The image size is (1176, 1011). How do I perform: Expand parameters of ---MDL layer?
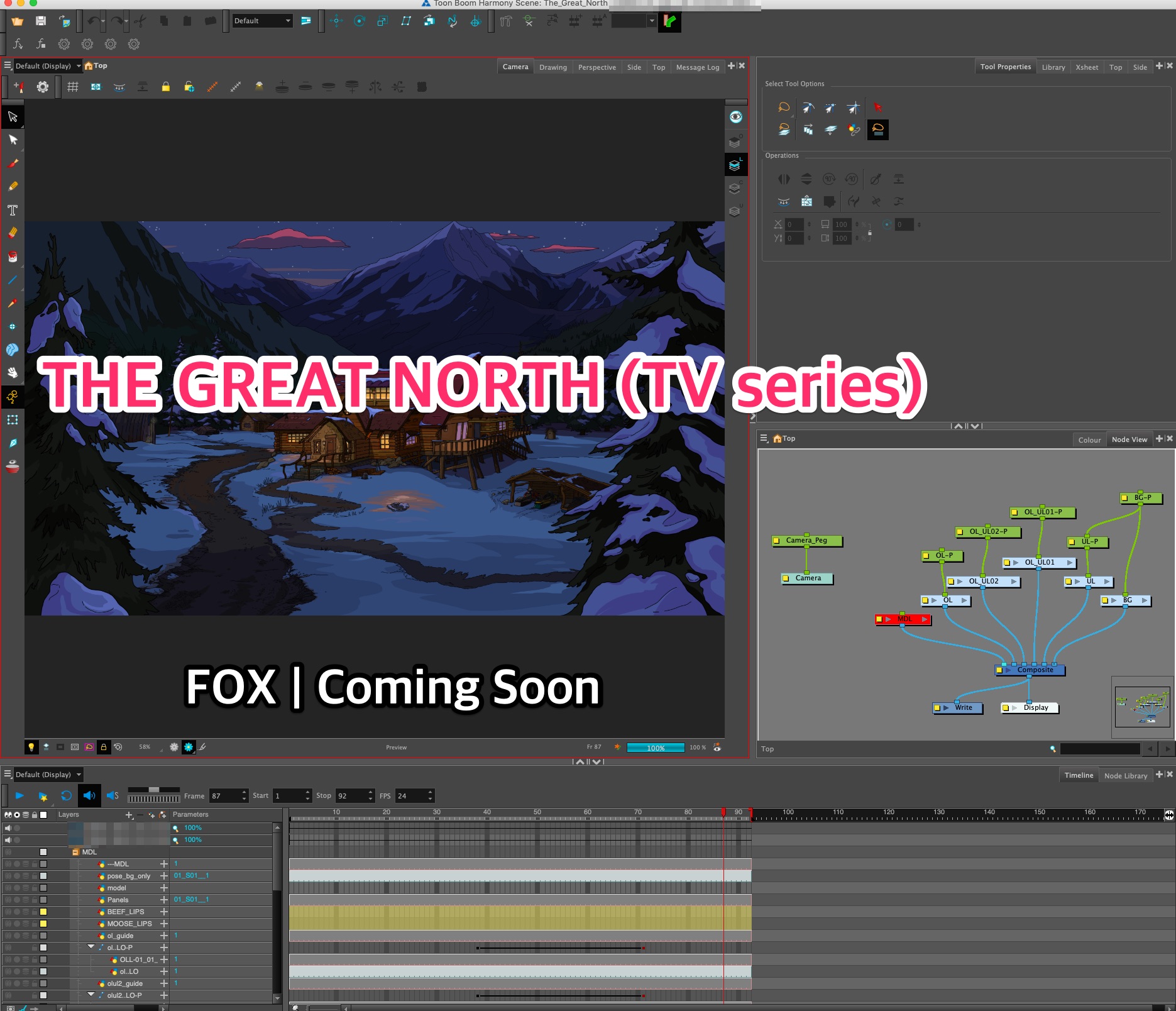[164, 864]
